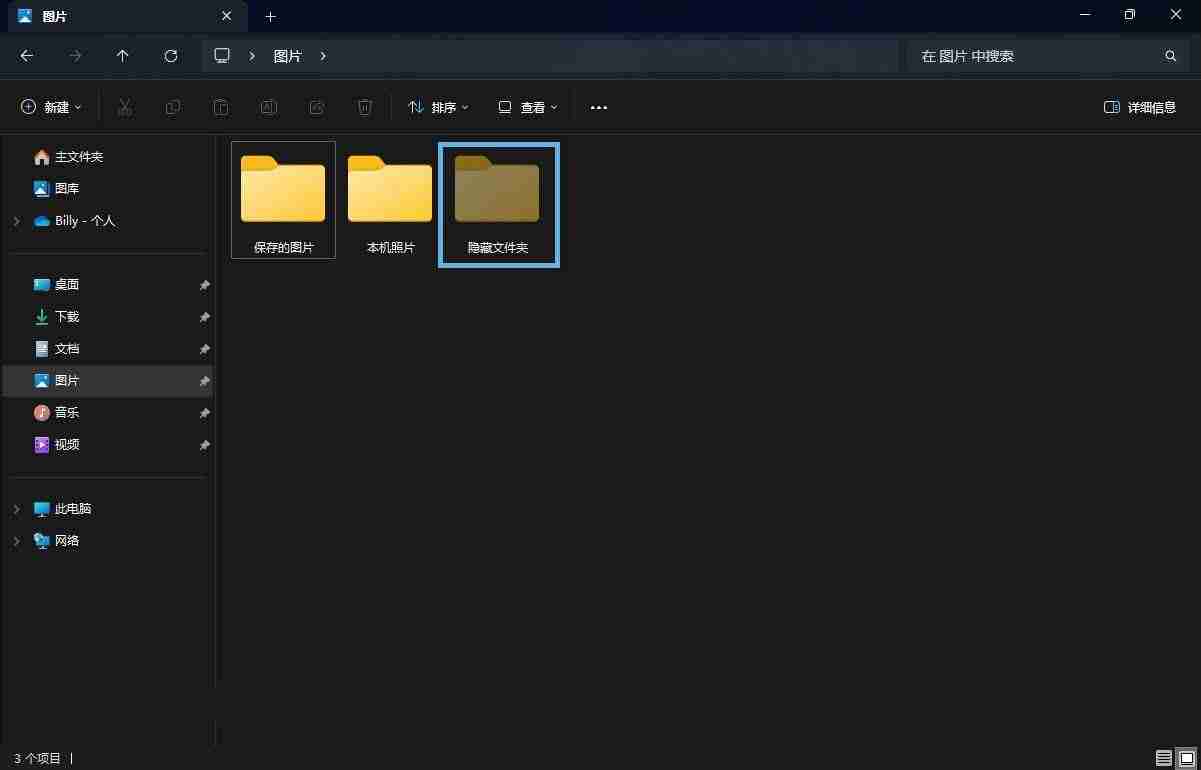Click the Copy icon in toolbar
The height and width of the screenshot is (770, 1201).
173,107
